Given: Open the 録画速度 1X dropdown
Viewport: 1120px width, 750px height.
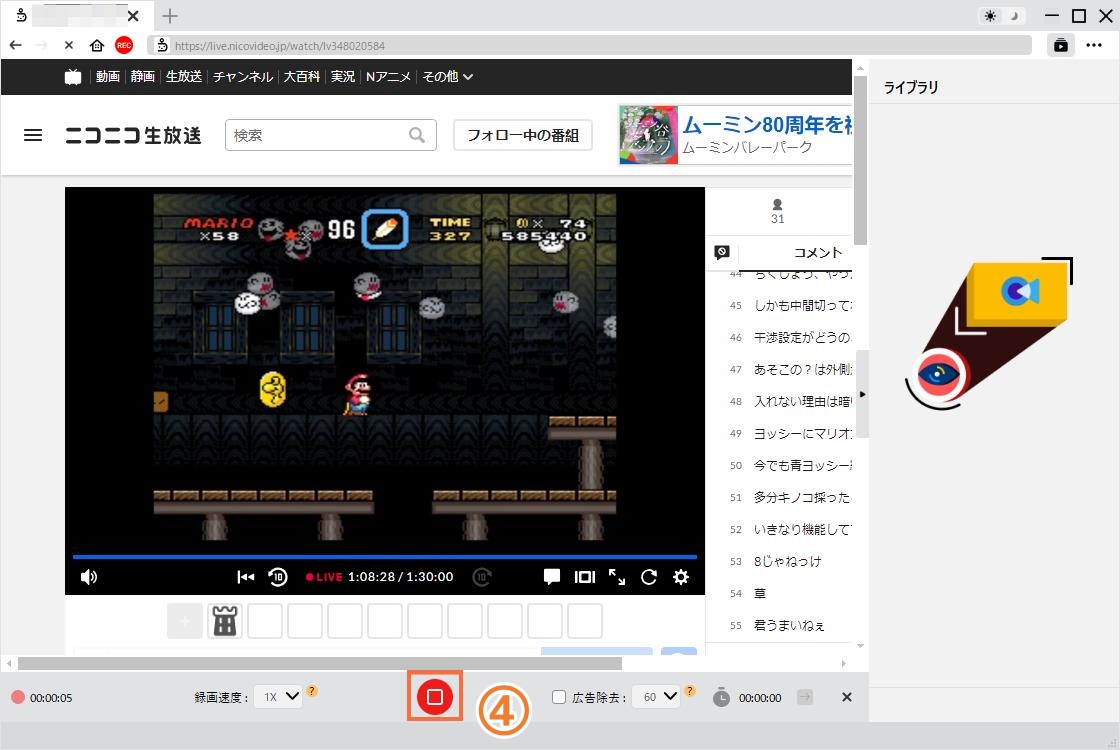Looking at the screenshot, I should [x=279, y=696].
